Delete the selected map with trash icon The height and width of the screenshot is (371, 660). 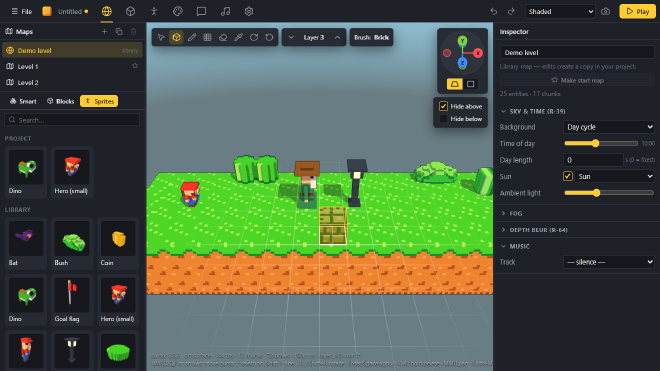pos(133,32)
